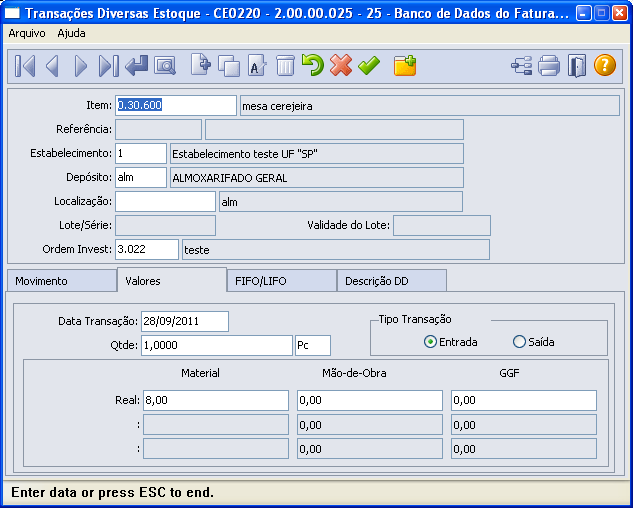Switch to the FIFO/LIFO tab
The image size is (633, 508).
click(282, 281)
